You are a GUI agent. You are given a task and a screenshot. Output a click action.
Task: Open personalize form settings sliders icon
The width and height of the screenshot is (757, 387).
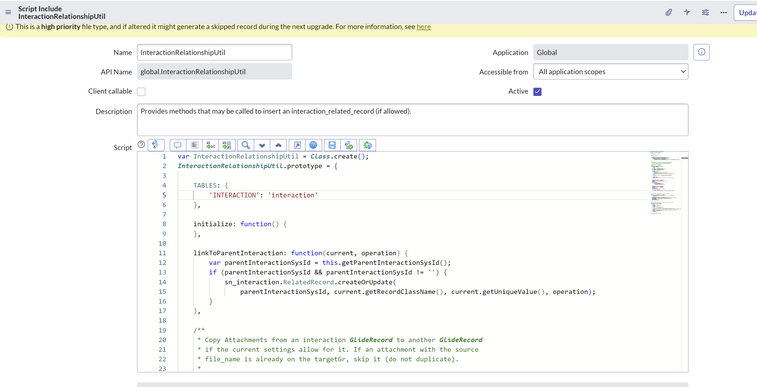tap(705, 12)
